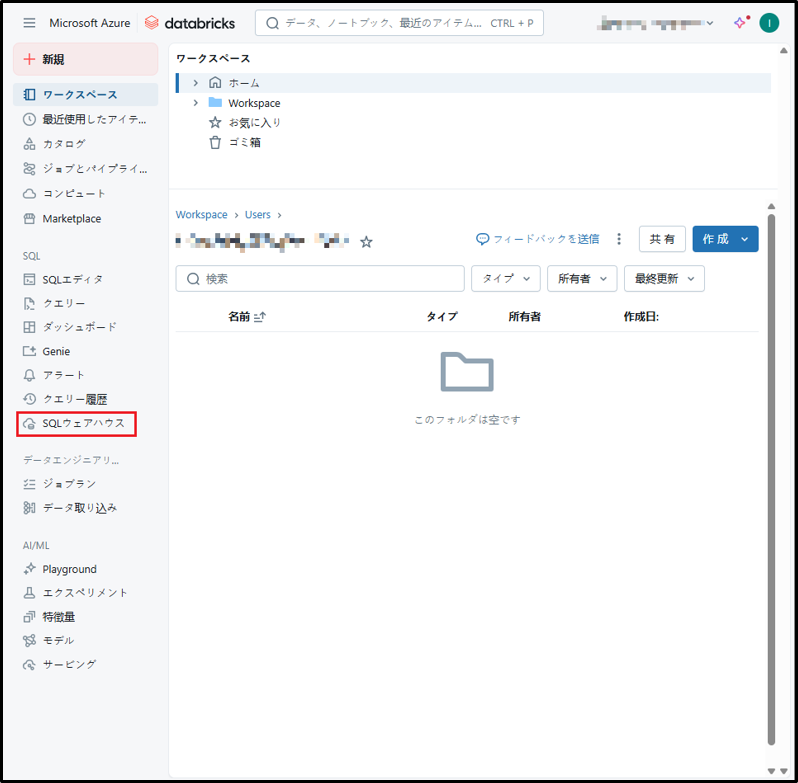Click the Serving icon
The width and height of the screenshot is (798, 783).
click(30, 664)
